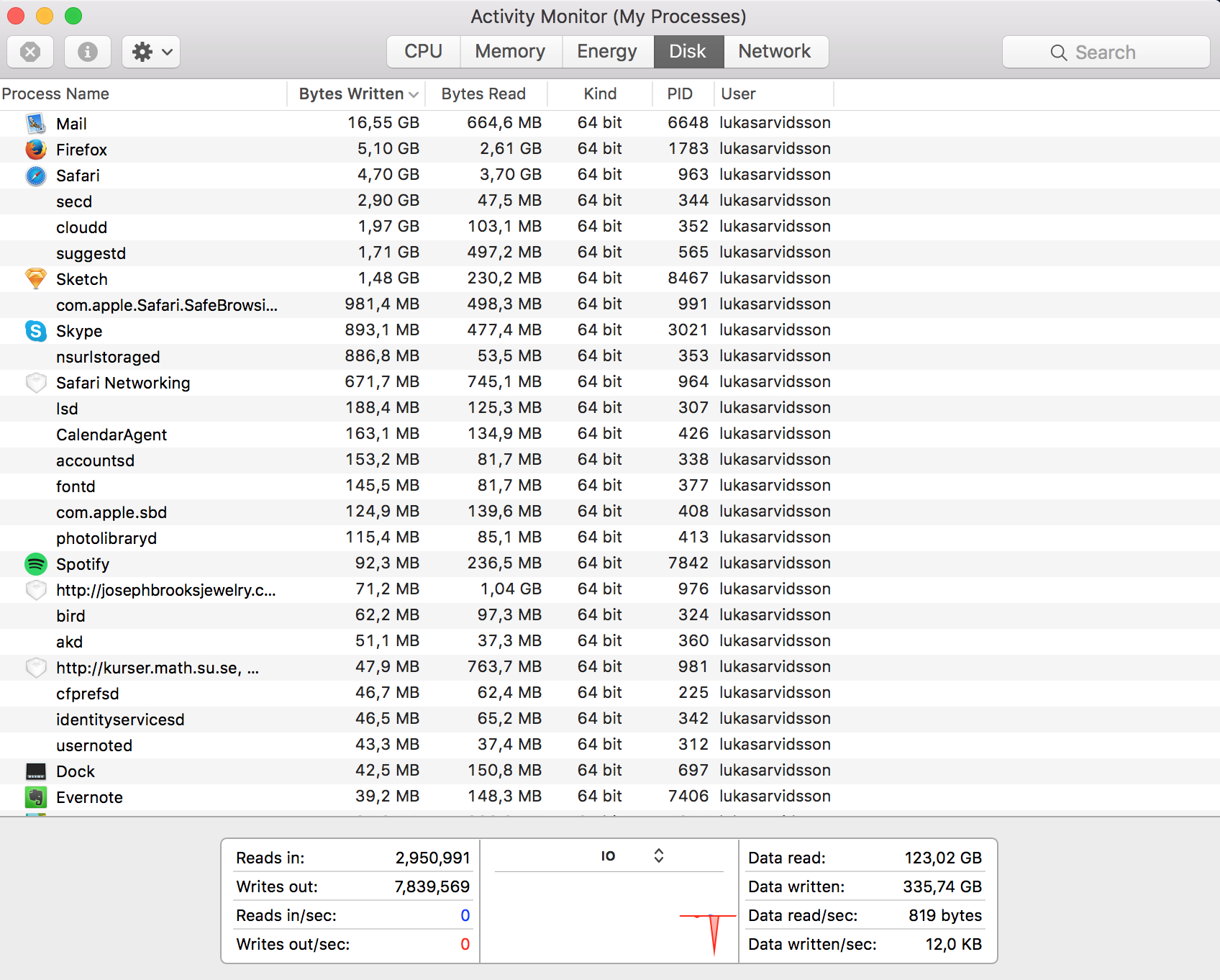
Task: Select the accountsd process row
Action: pyautogui.click(x=610, y=460)
